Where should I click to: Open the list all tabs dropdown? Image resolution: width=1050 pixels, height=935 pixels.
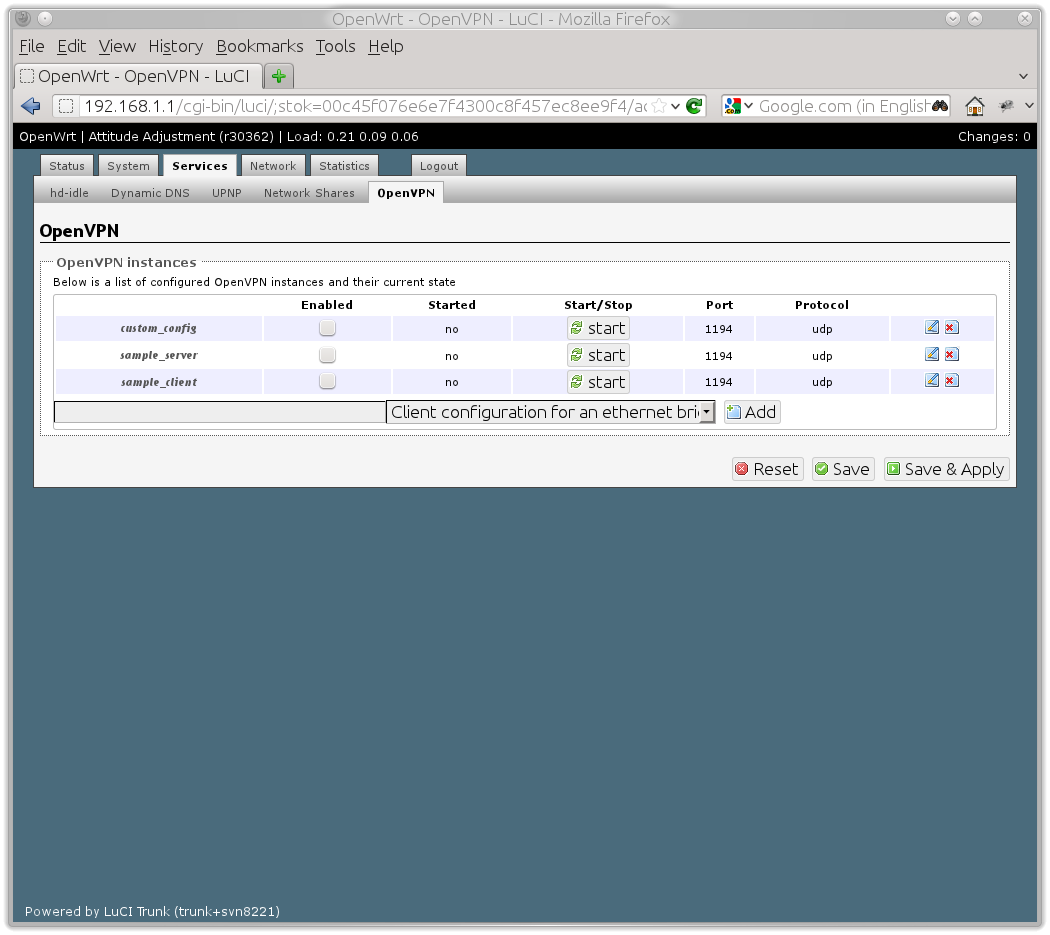coord(1023,76)
